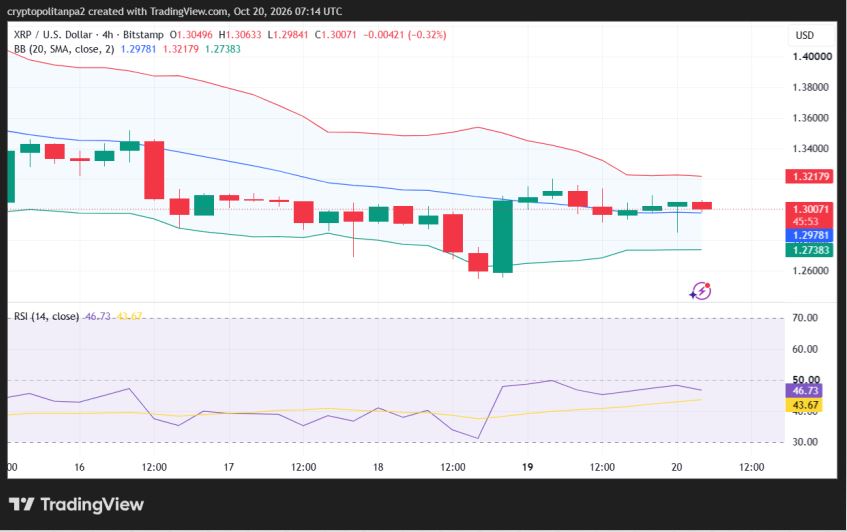Open the RSI (14, close) indicator legend
The height and width of the screenshot is (532, 847).
(46, 316)
